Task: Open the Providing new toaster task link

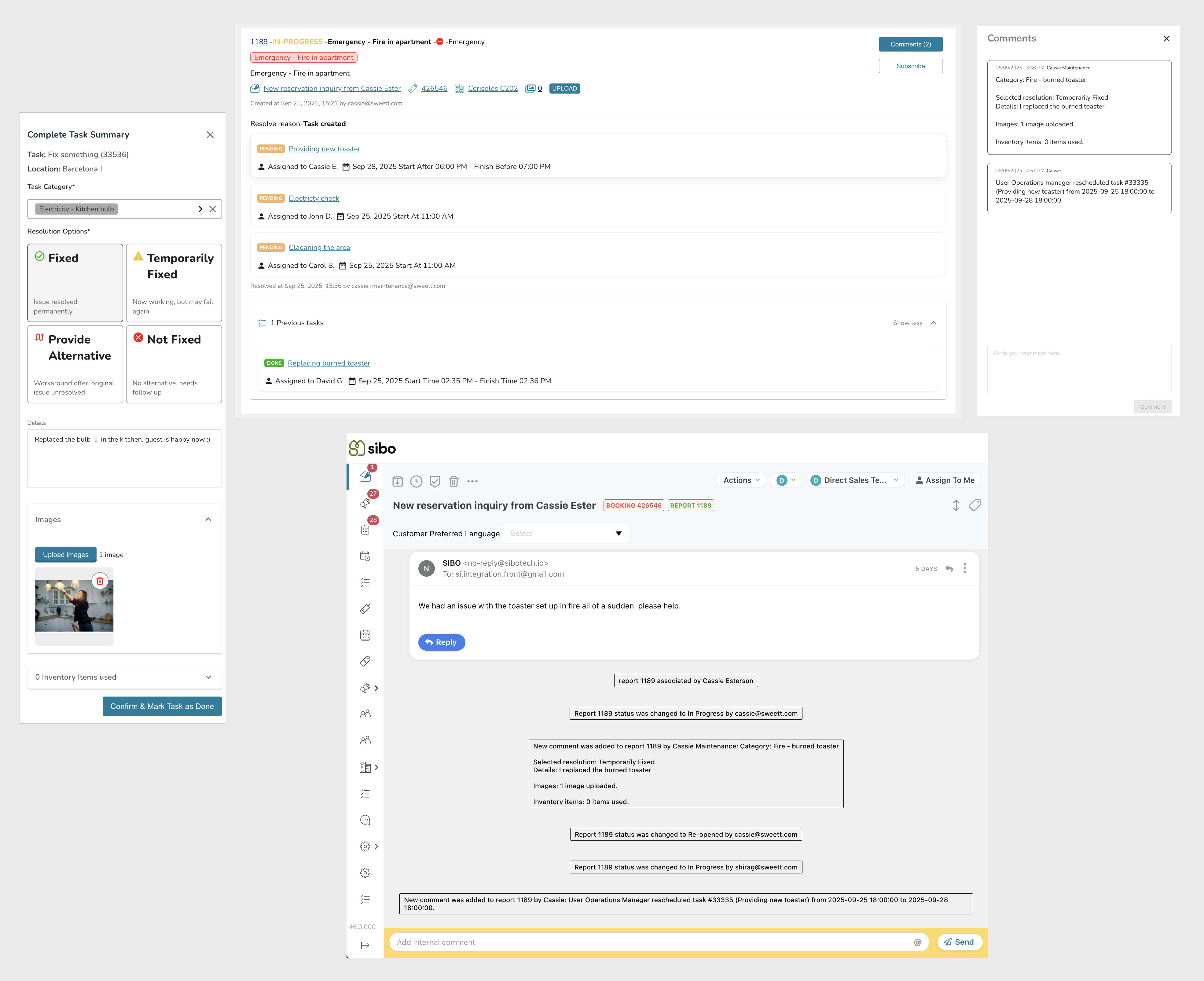Action: (x=324, y=149)
